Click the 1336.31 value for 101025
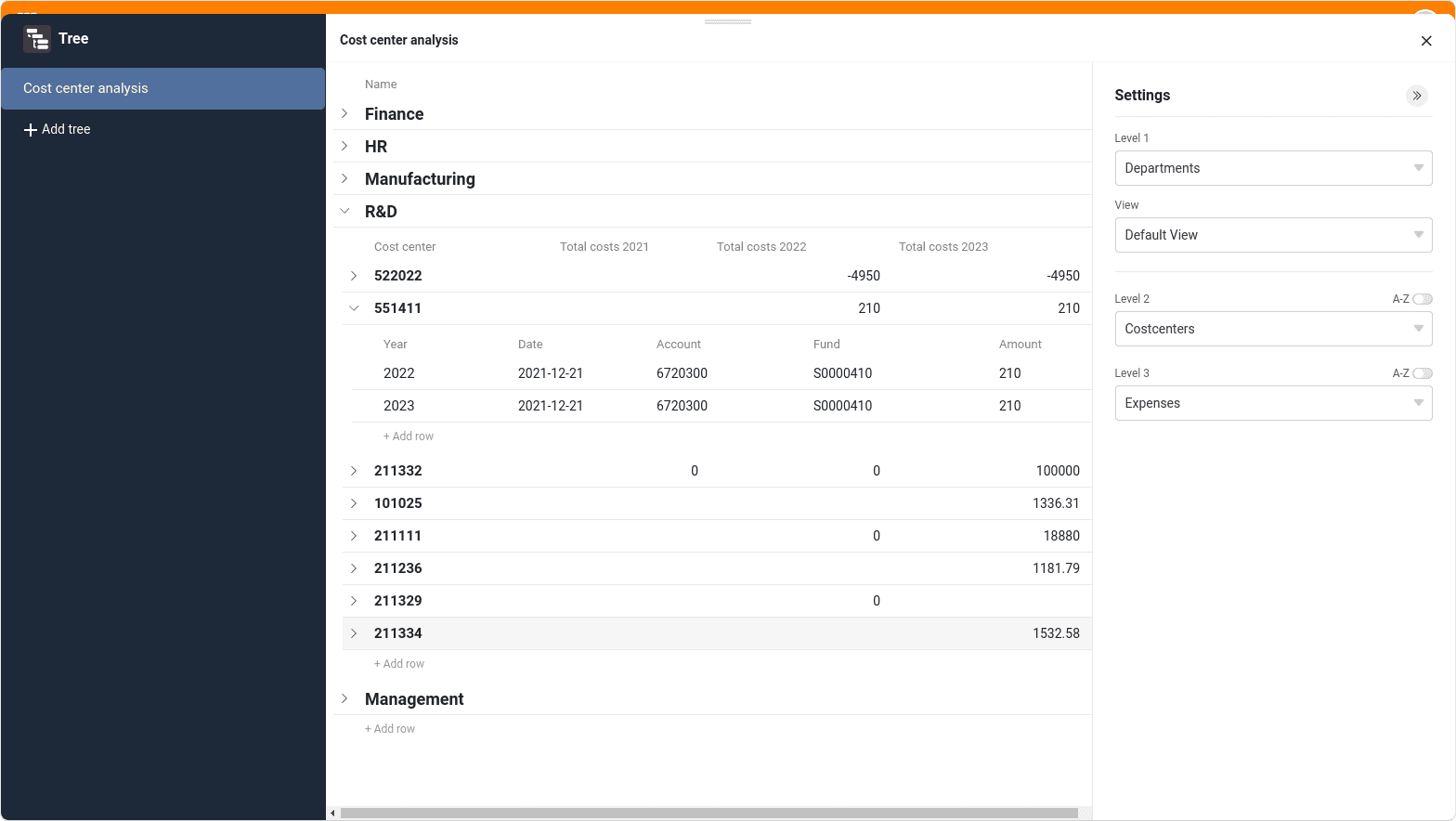Screen dimensions: 1456x821 coord(1056,503)
